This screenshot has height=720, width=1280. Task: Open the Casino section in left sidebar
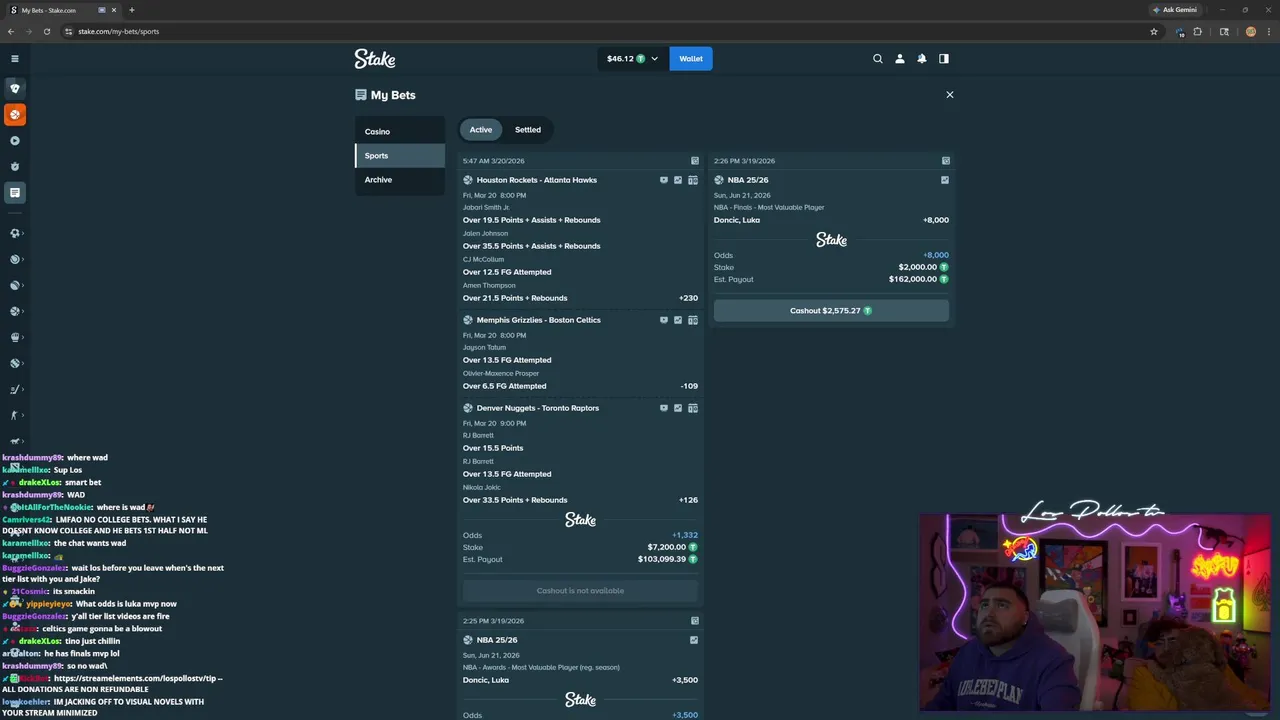tap(14, 88)
